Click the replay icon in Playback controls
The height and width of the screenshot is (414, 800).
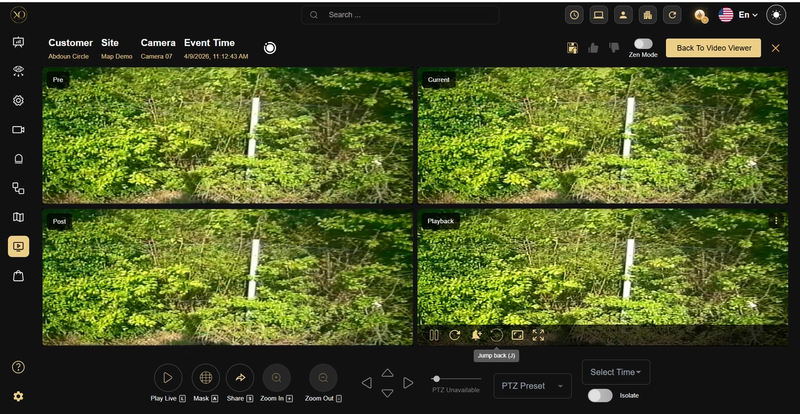pyautogui.click(x=455, y=335)
